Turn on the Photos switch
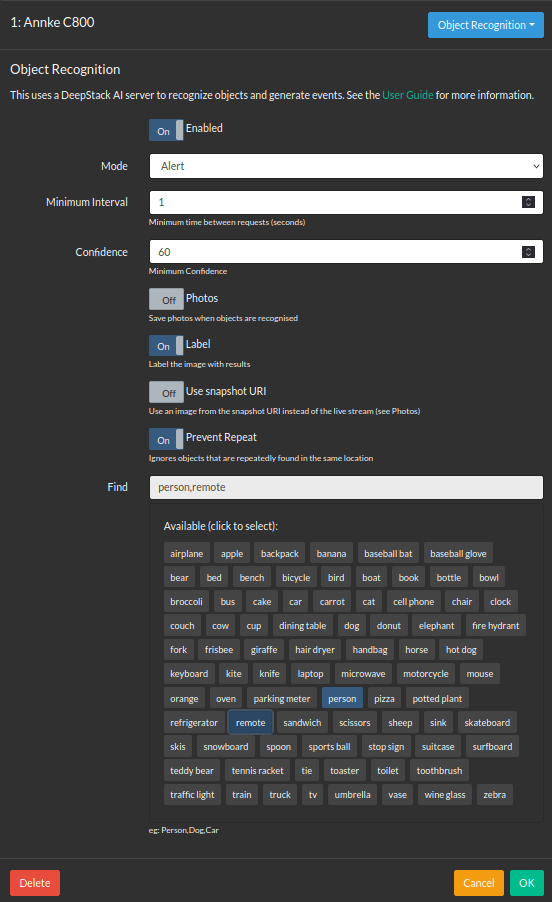Viewport: 552px width, 902px height. [166, 299]
